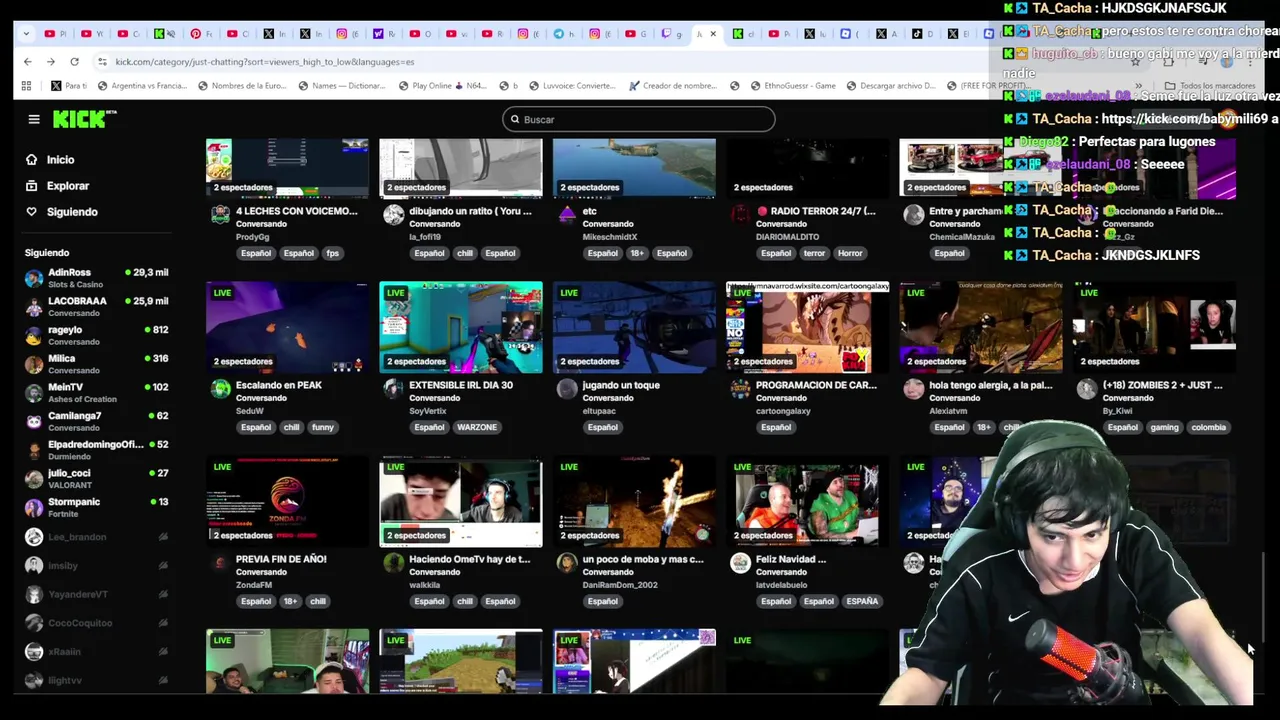
Task: Open Milica avatar in sidebar
Action: pyautogui.click(x=34, y=364)
